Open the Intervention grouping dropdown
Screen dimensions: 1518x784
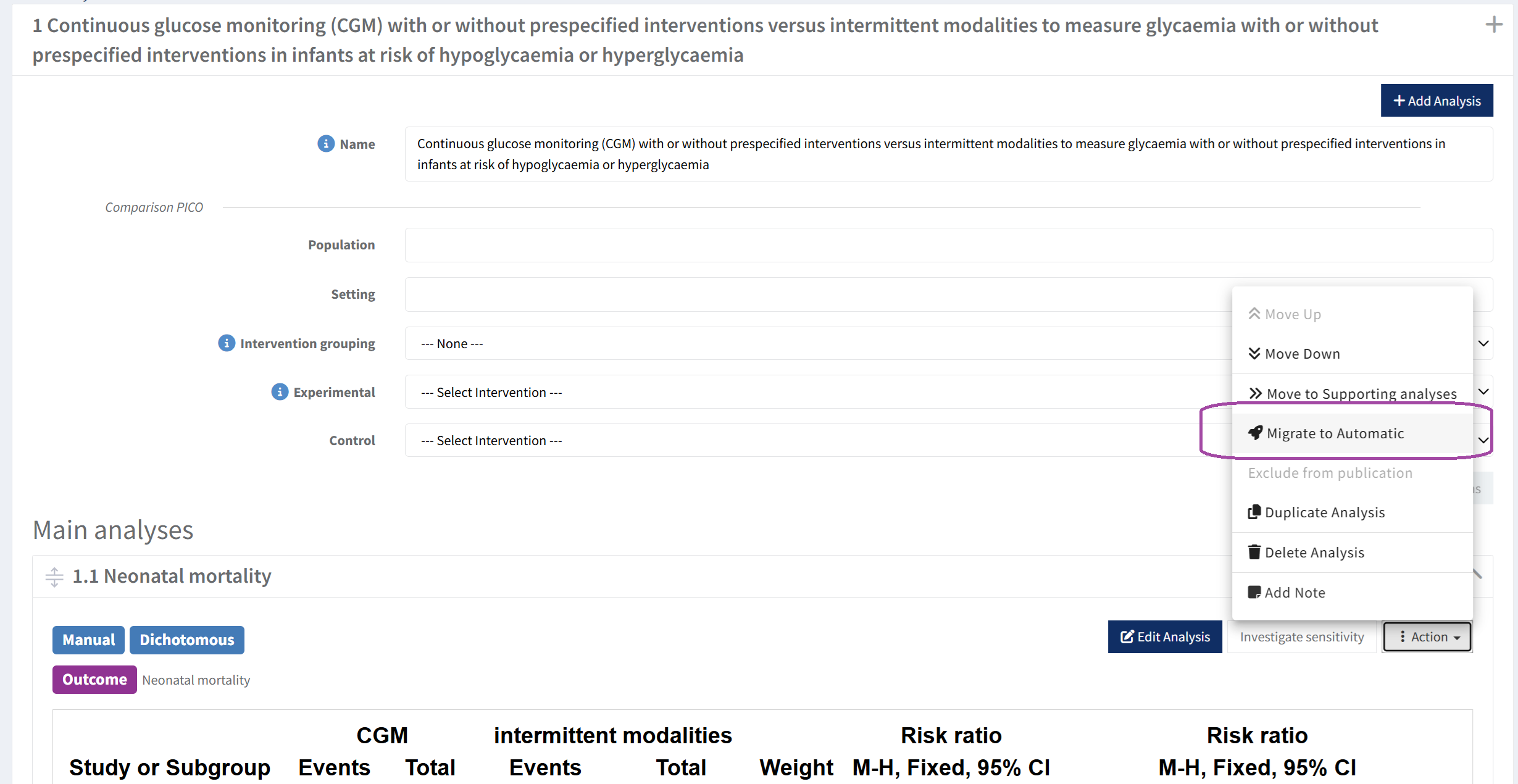(949, 343)
